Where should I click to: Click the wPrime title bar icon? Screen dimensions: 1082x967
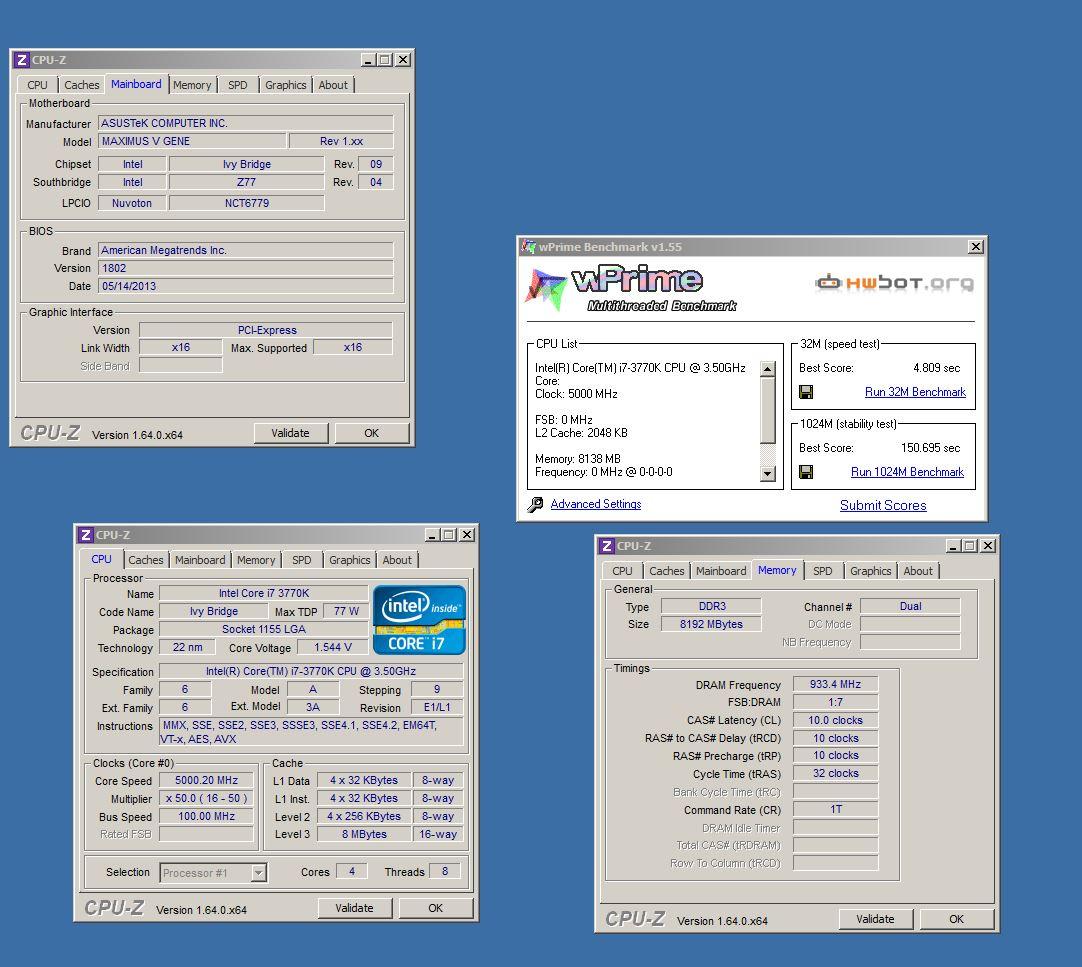pos(529,246)
